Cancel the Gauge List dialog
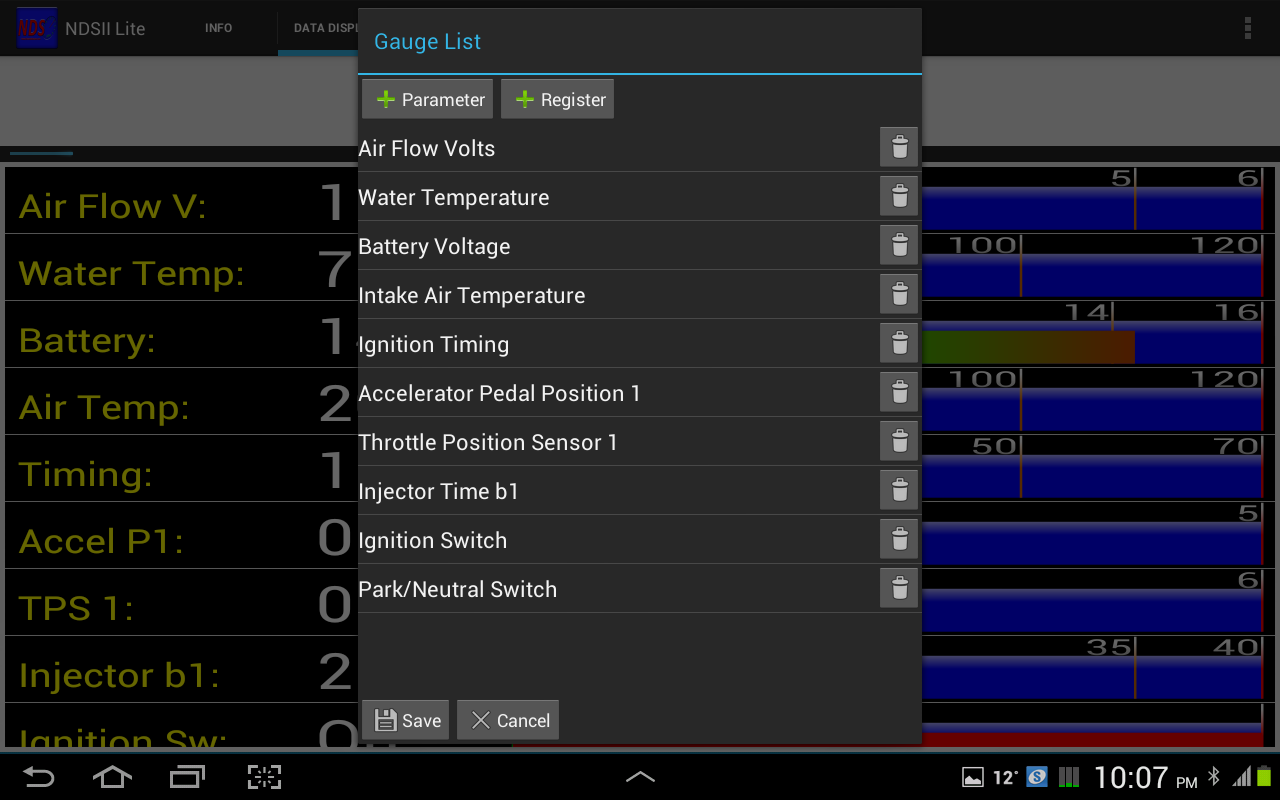This screenshot has width=1280, height=800. [508, 720]
